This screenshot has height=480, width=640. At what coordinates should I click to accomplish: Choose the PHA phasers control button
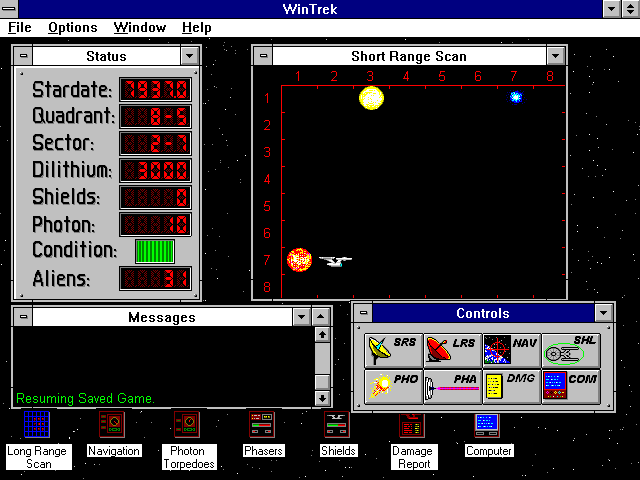tap(453, 387)
